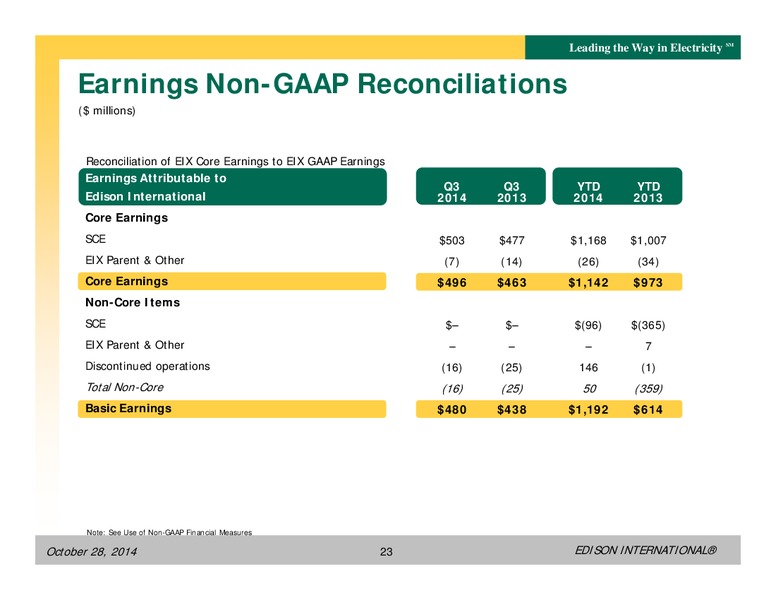Image resolution: width=776 pixels, height=600 pixels.
Task: Click 'EIX Parent & Other' under Non-Core Items
Action: tap(135, 345)
